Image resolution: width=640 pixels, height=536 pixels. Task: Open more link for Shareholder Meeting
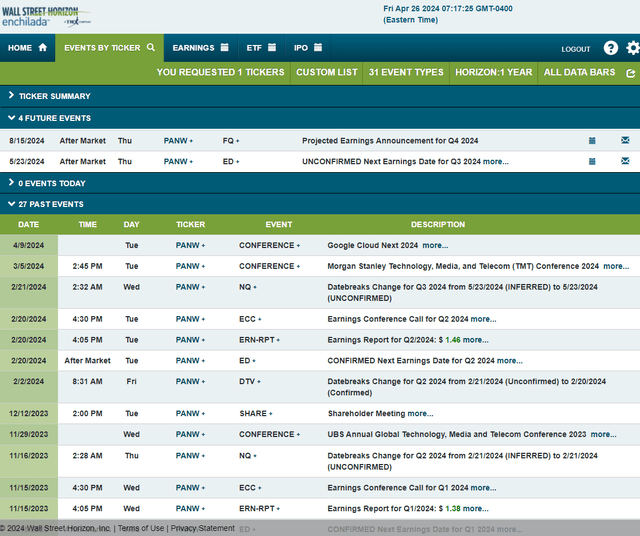point(420,414)
